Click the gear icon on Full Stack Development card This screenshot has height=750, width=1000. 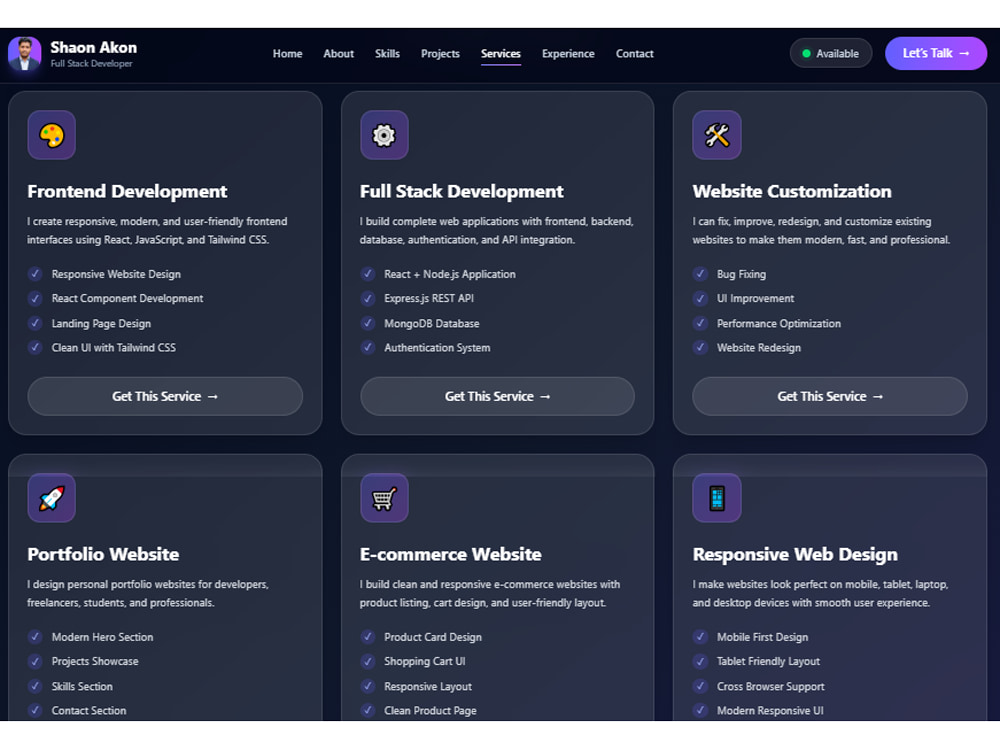click(x=384, y=135)
